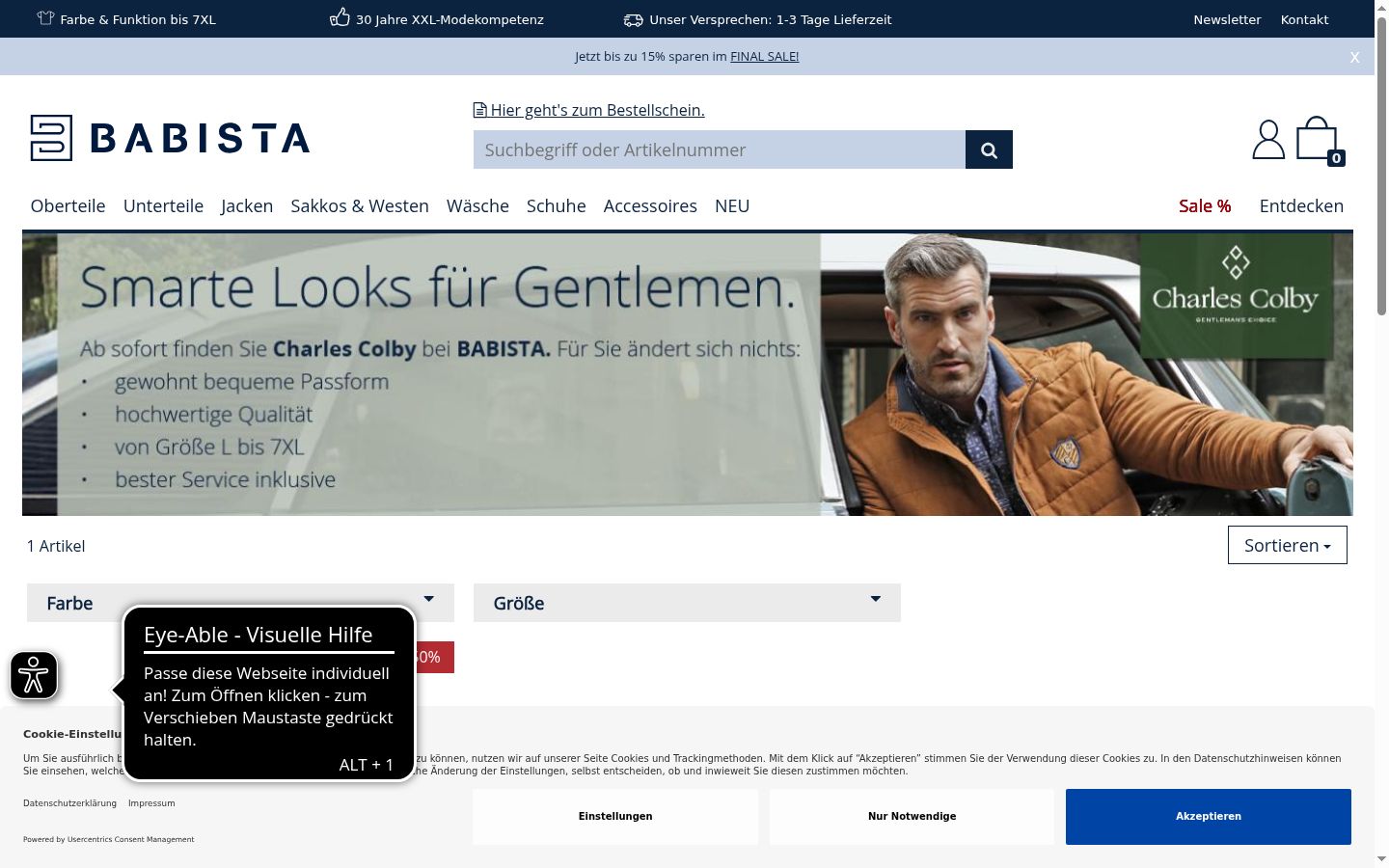Click 'Powered by Usercentrics Consent Management' text

108,840
